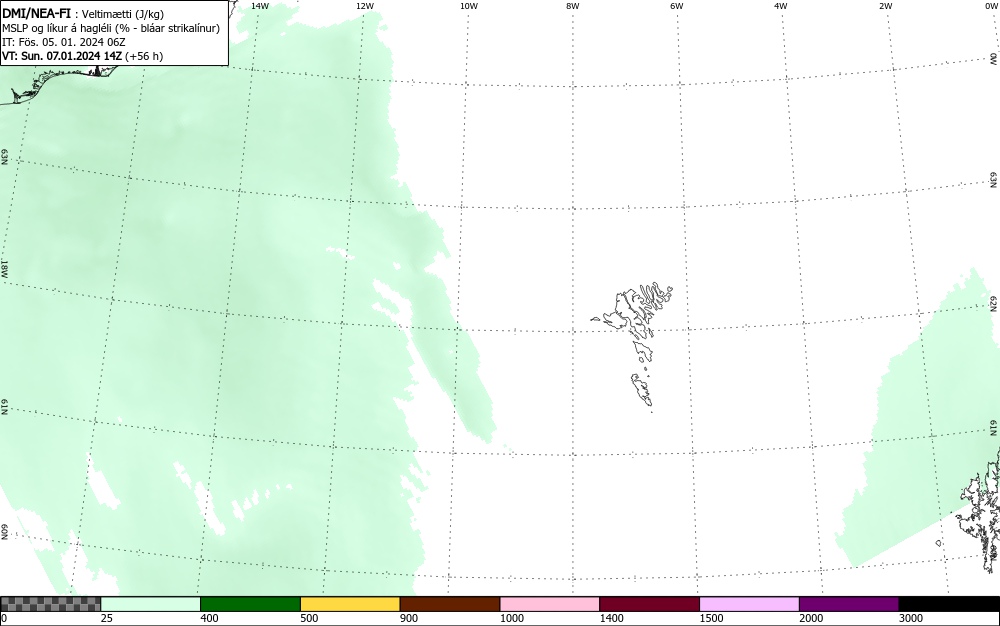This screenshot has width=1000, height=626.
Task: Click the legend value 1000
Action: [x=511, y=618]
